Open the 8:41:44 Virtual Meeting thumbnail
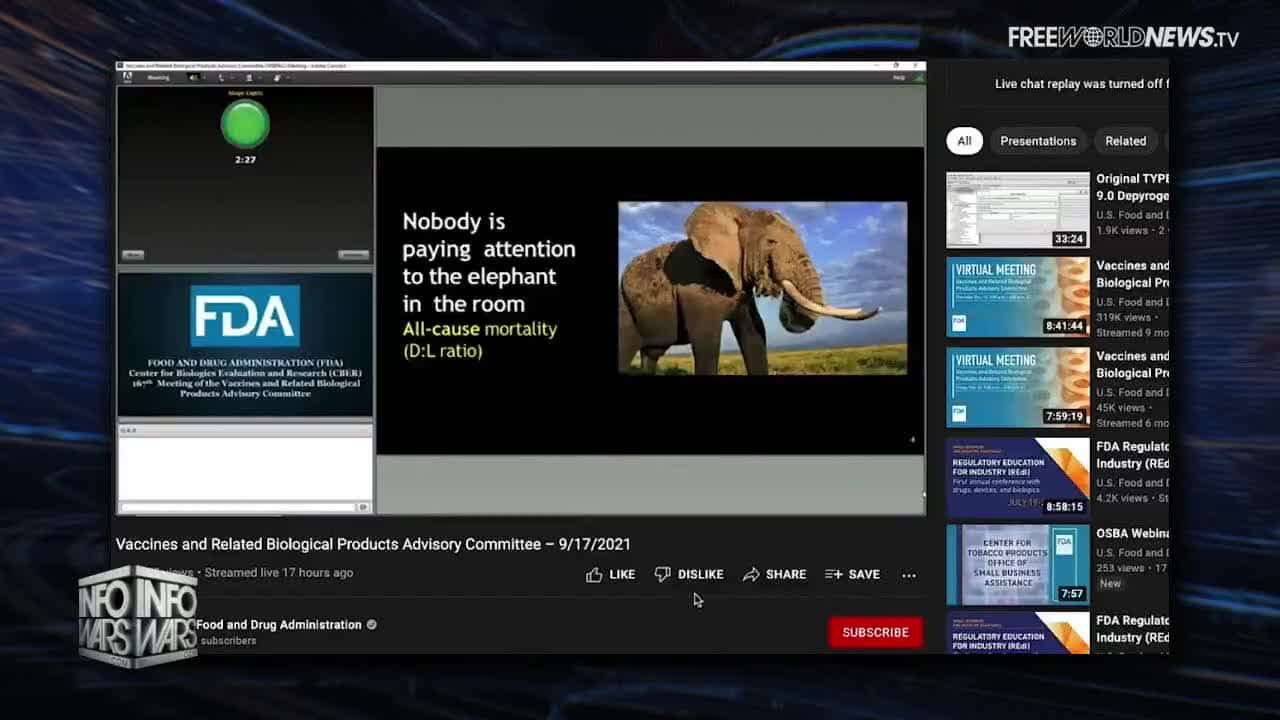This screenshot has height=720, width=1280. click(1018, 297)
